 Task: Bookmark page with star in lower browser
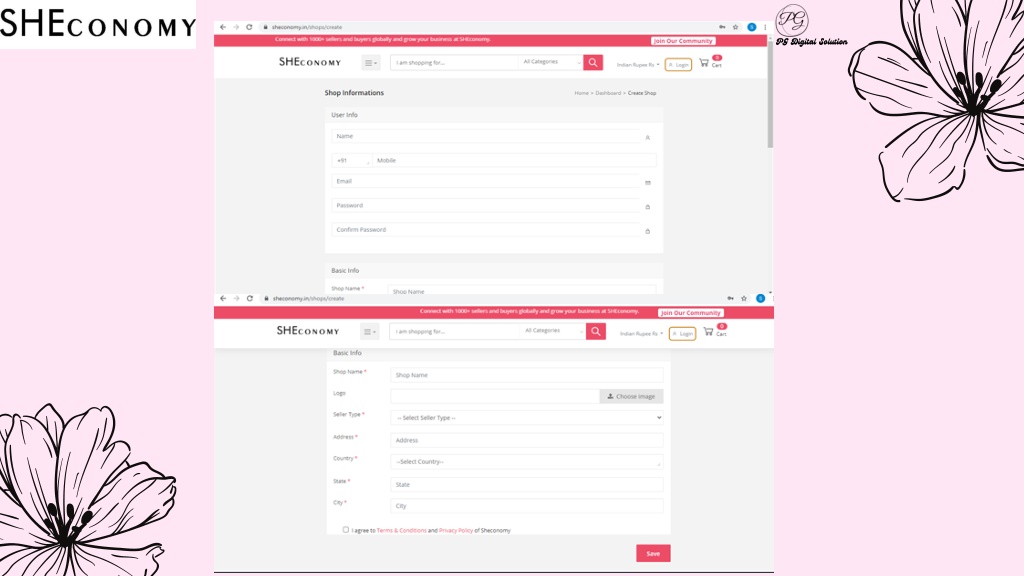[x=744, y=298]
